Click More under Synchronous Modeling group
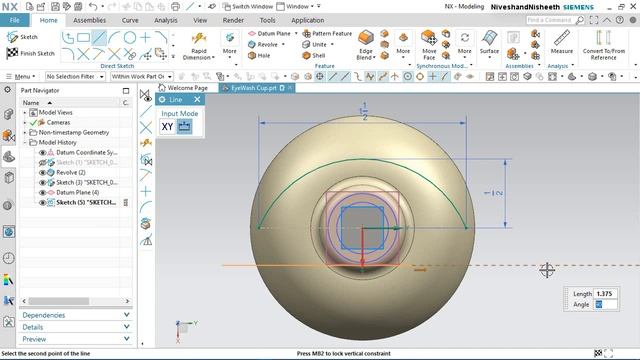Screen dimensions: 640x360 coord(464,45)
